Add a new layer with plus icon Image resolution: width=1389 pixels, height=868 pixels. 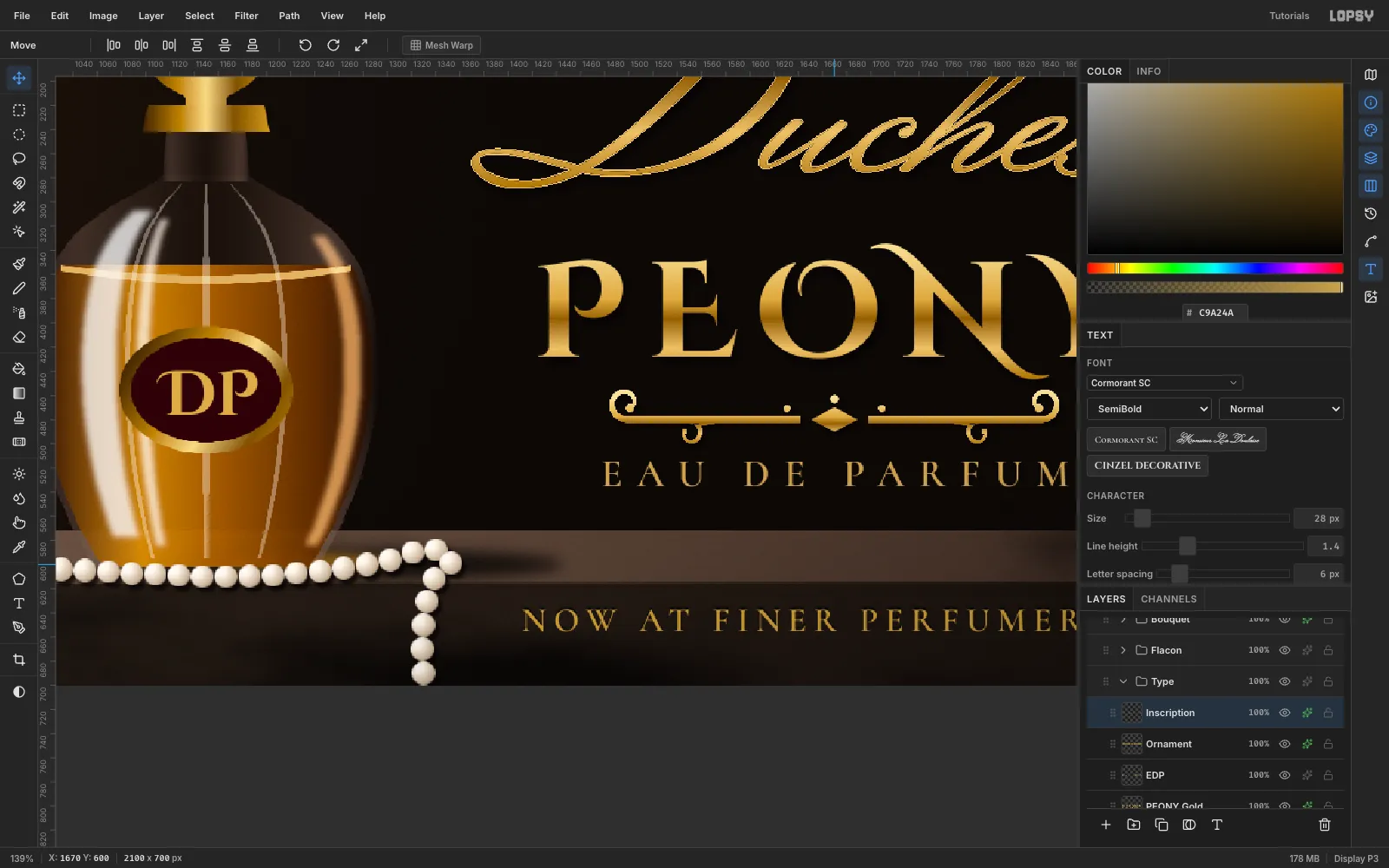click(1106, 825)
